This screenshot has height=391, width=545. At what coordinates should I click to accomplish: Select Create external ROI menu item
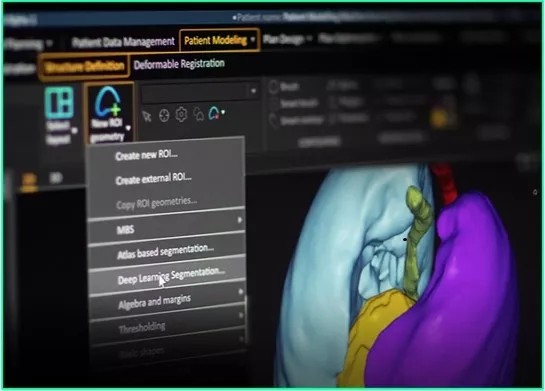(x=153, y=179)
